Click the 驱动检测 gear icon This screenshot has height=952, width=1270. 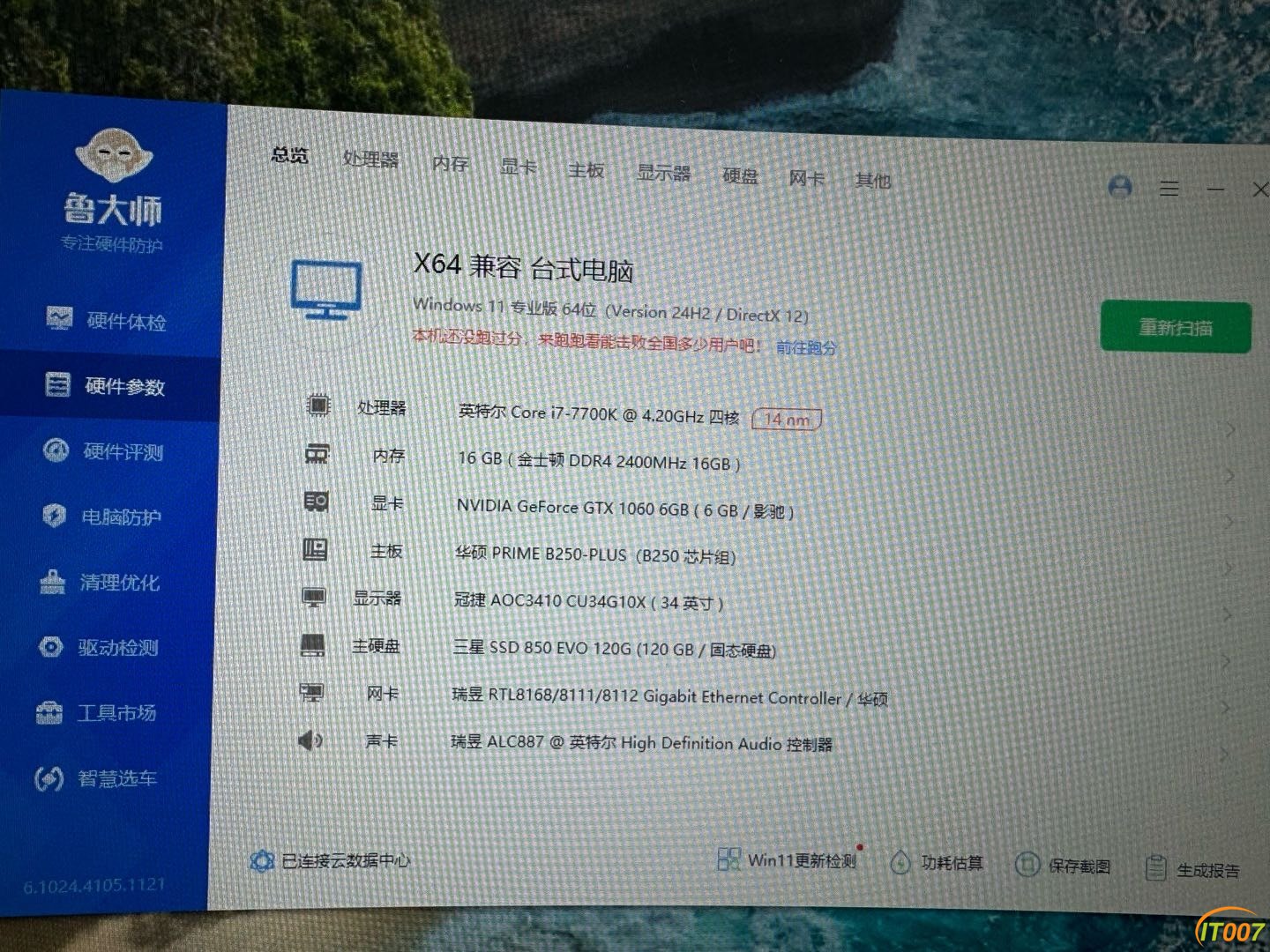point(50,646)
